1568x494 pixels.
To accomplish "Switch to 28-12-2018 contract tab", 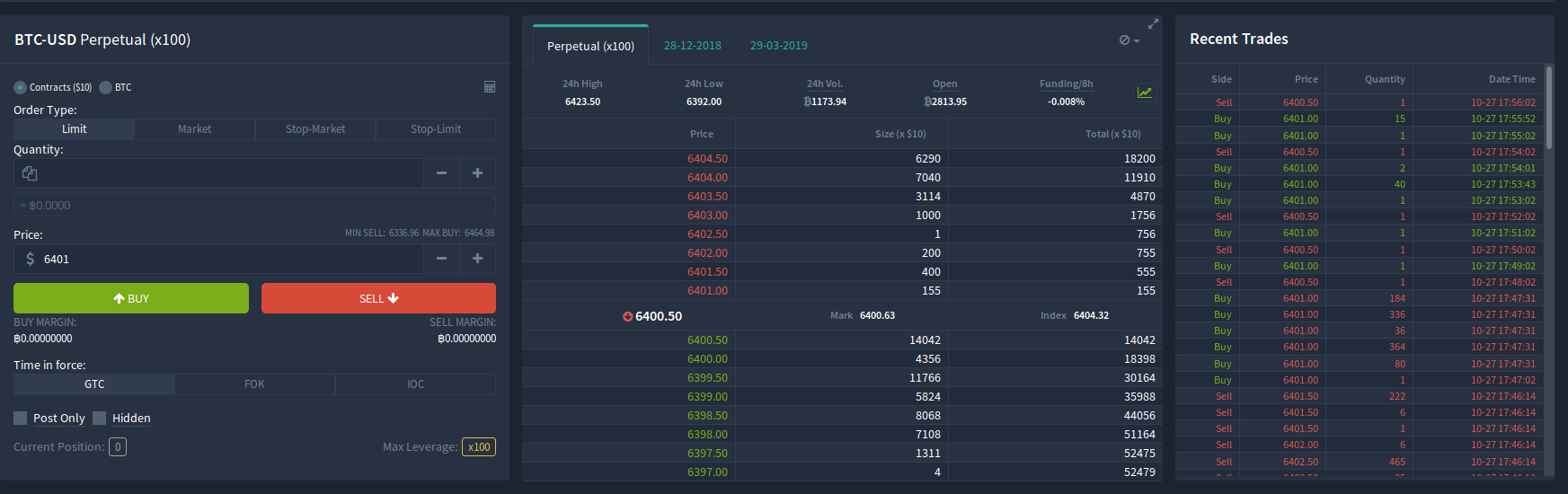I will coord(693,46).
